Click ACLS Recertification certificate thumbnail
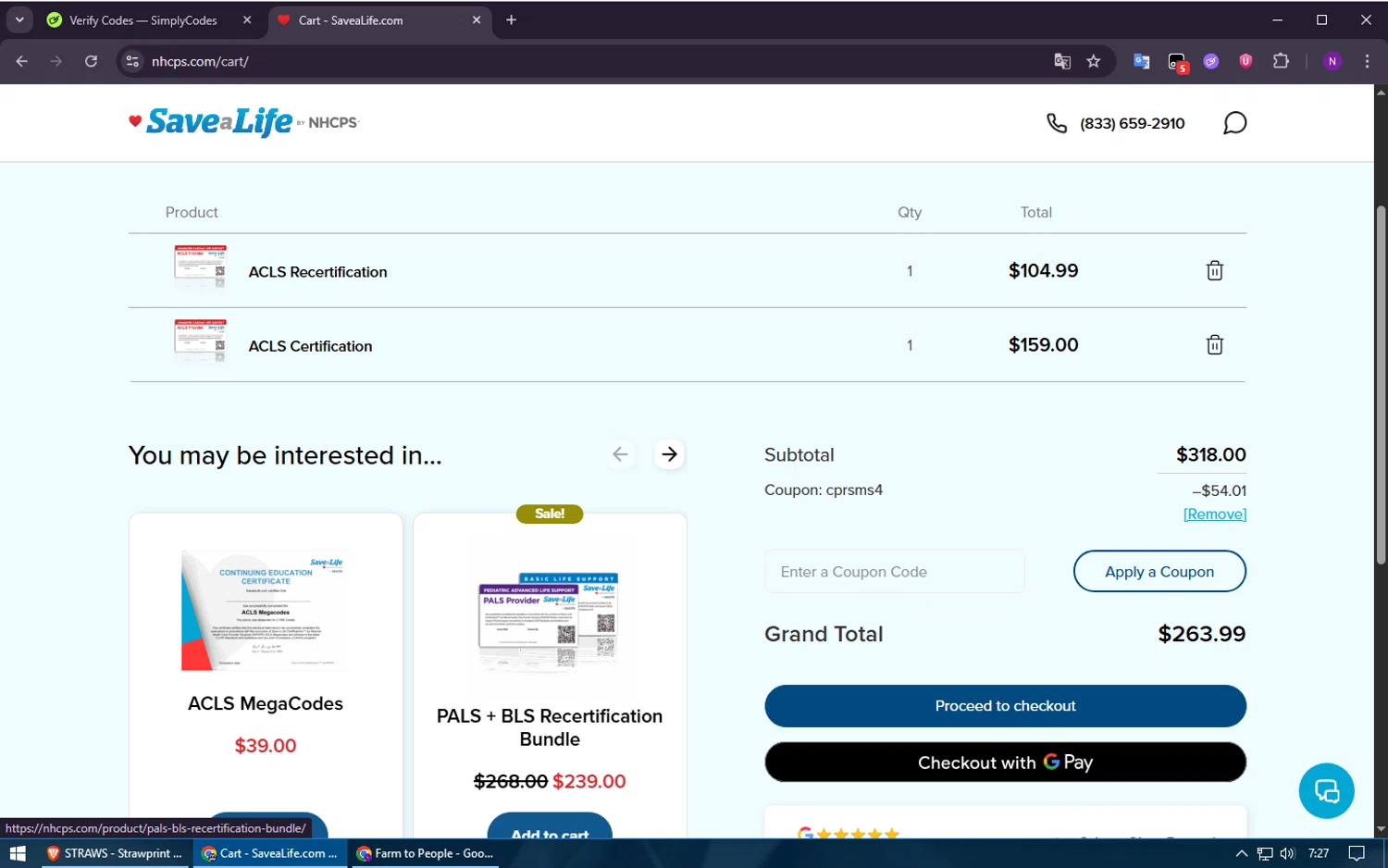1388x868 pixels. point(200,267)
